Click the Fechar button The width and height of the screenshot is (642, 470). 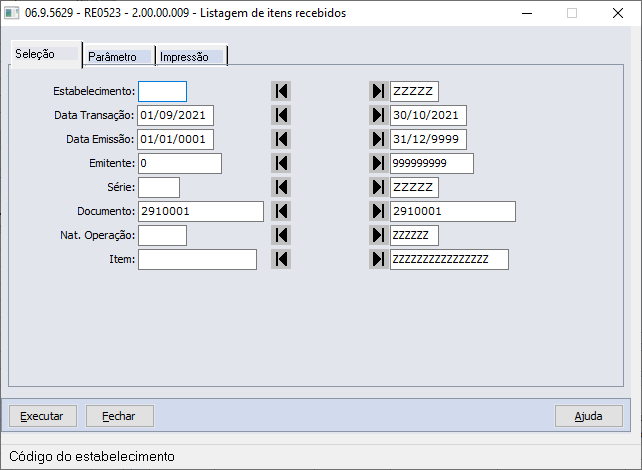point(120,416)
